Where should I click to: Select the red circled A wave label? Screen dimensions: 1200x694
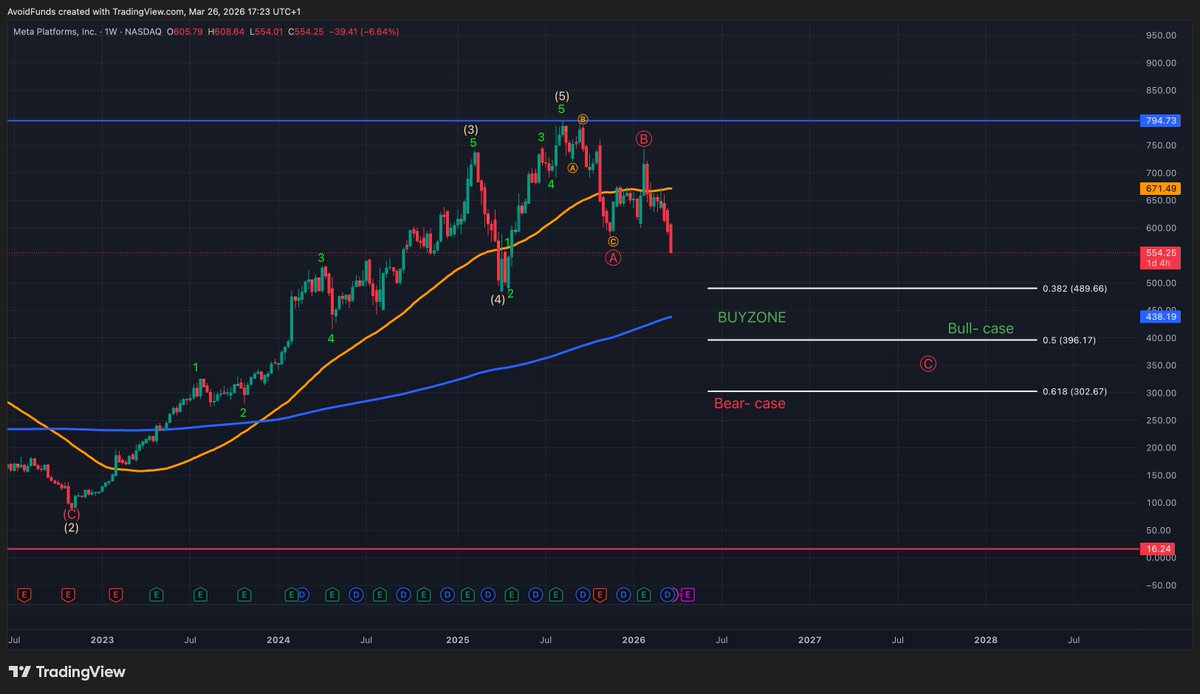pos(613,258)
